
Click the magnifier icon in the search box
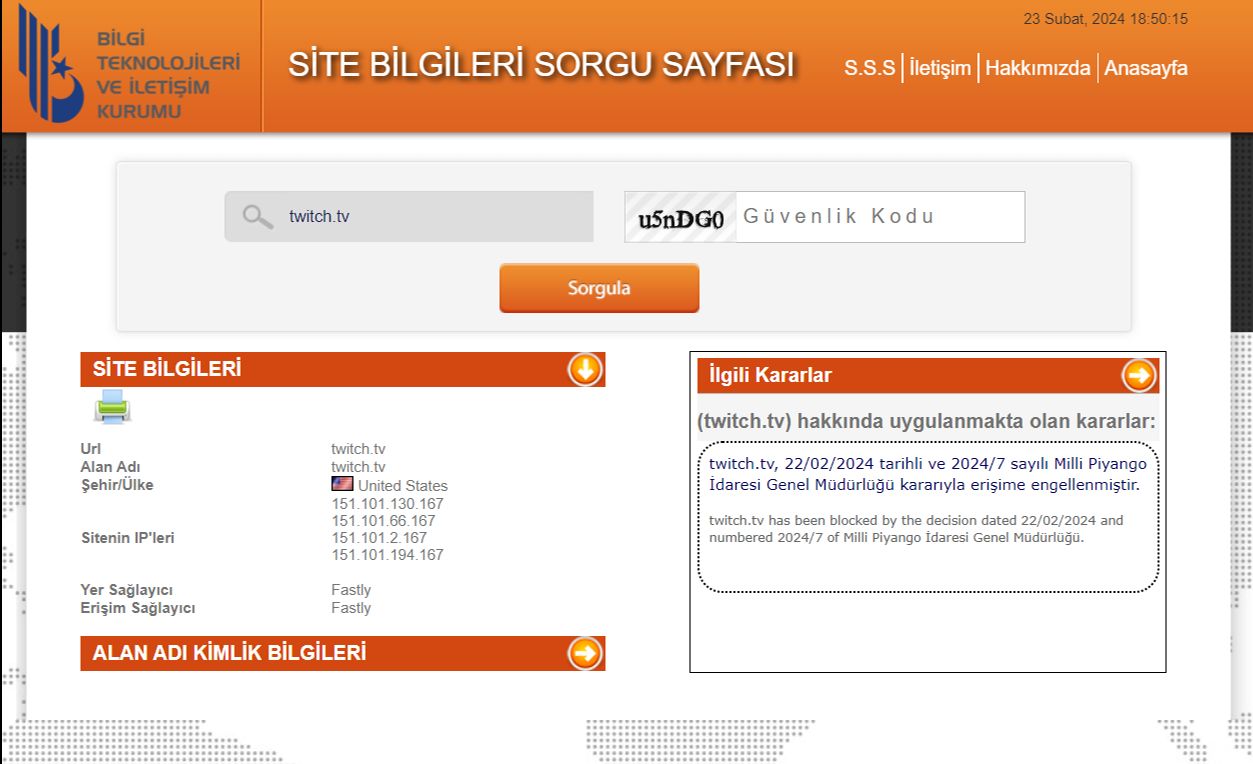coord(258,216)
